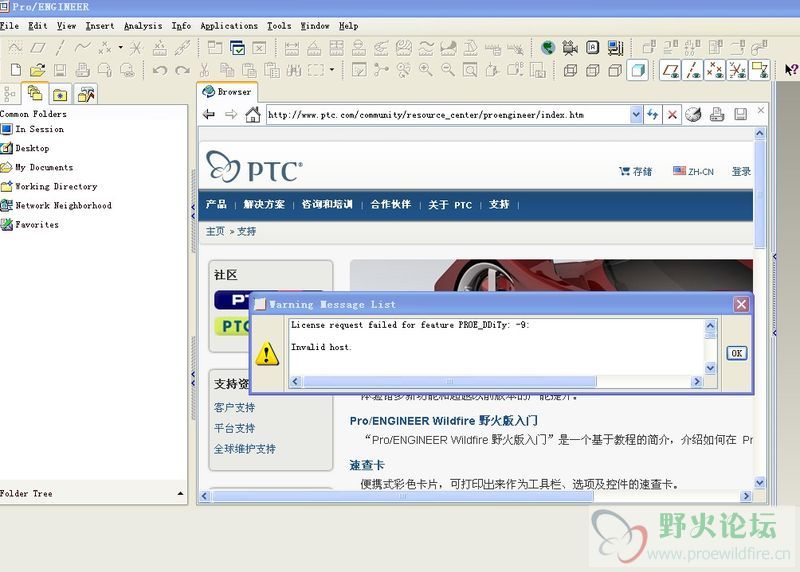Click the browser bottom horizontal scrollbar

point(403,496)
